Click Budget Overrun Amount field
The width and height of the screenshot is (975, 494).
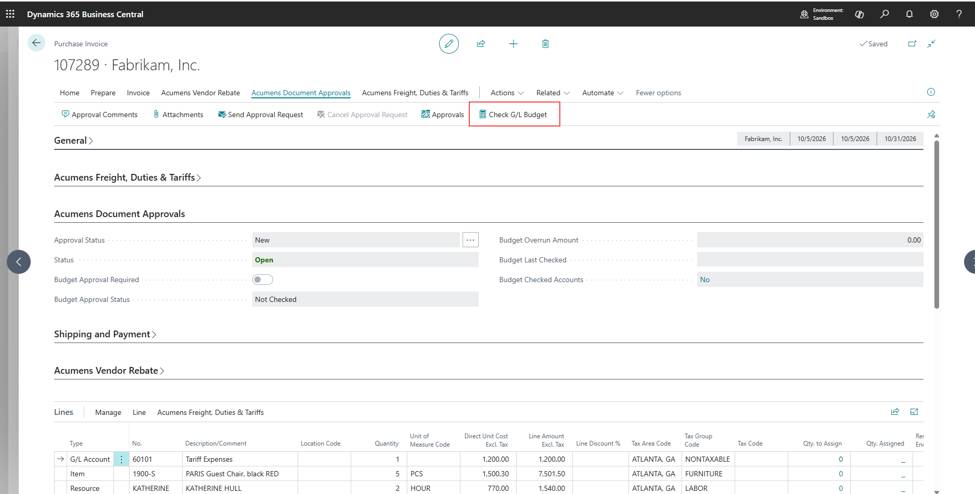click(x=810, y=240)
